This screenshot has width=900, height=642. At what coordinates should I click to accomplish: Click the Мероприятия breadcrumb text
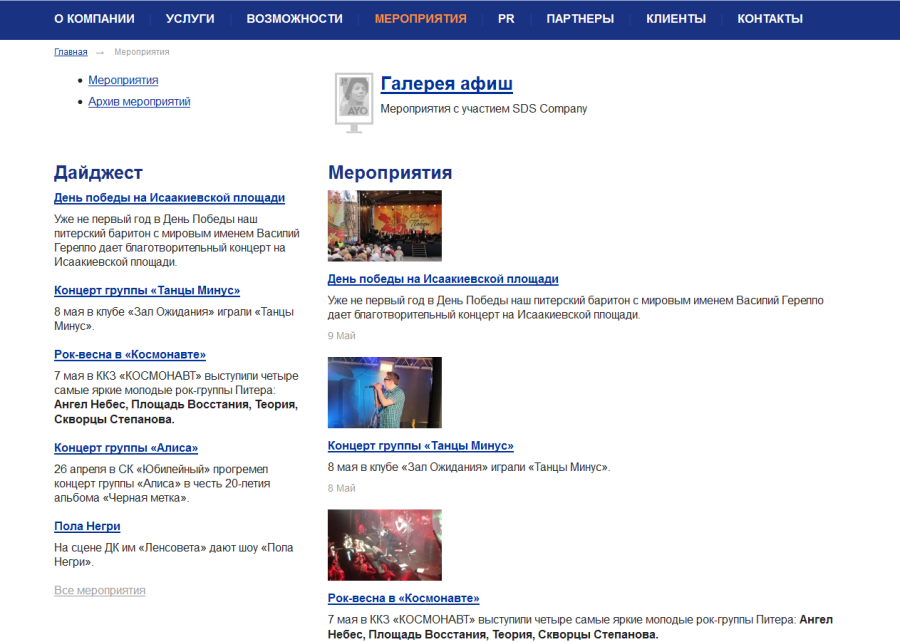point(142,52)
